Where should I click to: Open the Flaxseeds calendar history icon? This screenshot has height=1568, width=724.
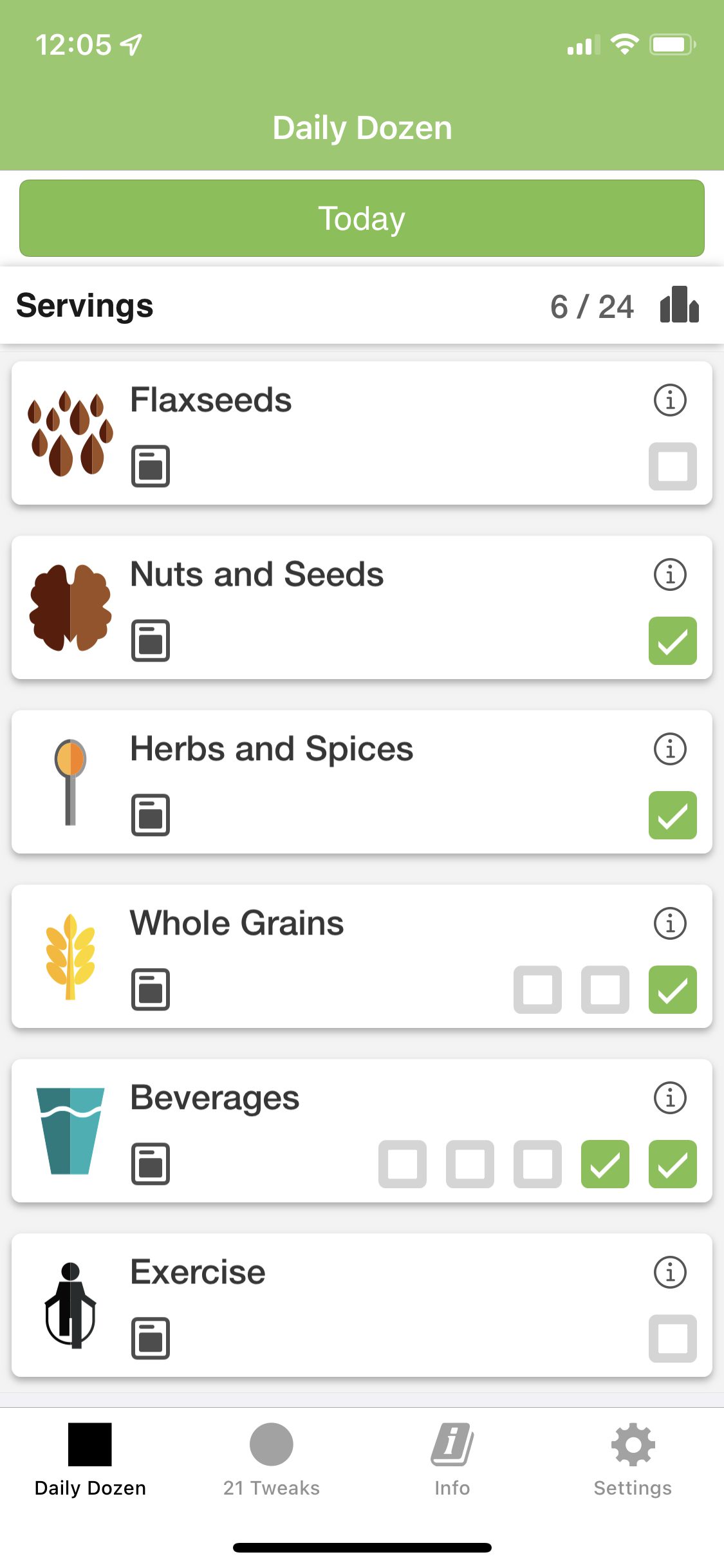pos(151,466)
